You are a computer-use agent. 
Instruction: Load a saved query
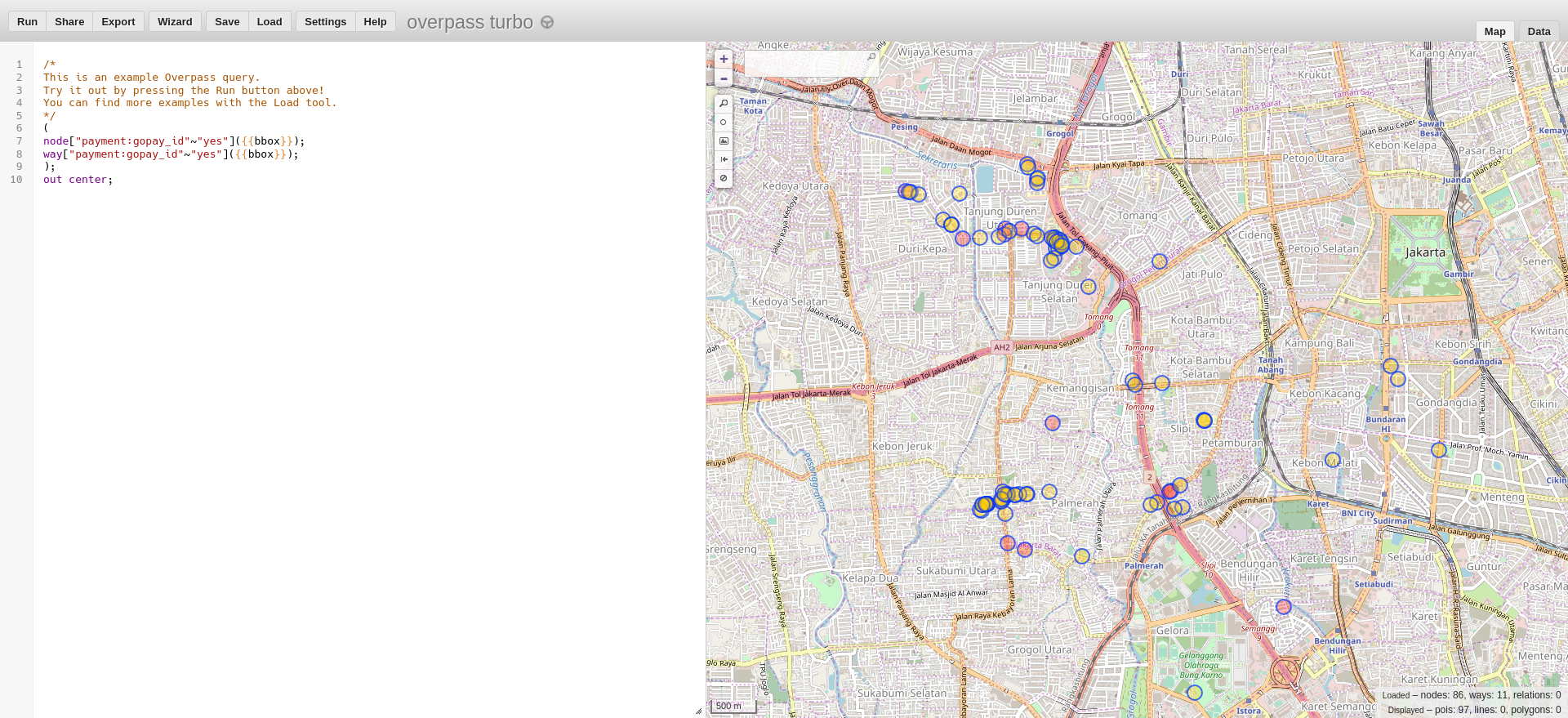[x=269, y=21]
